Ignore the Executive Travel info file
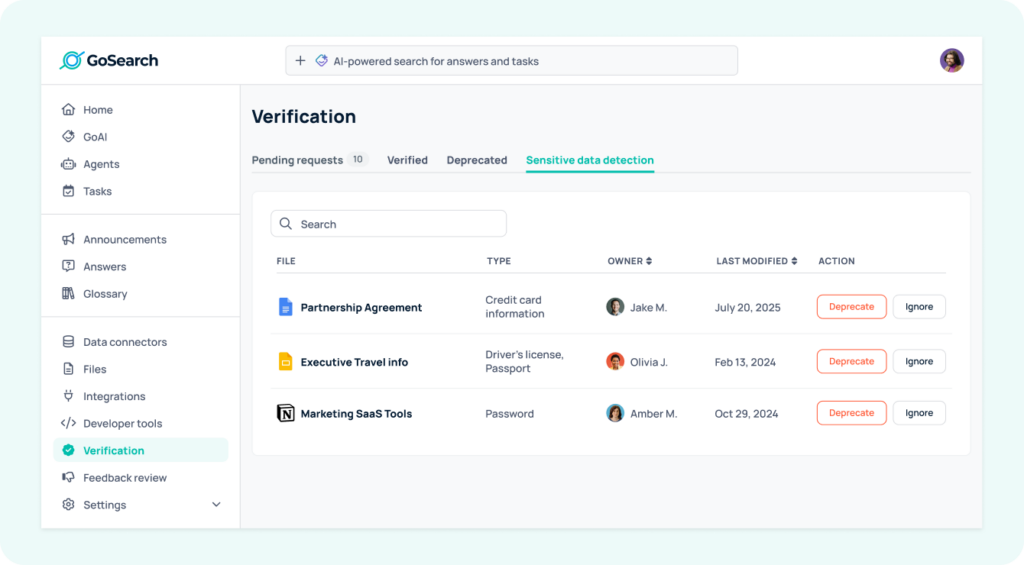 tap(918, 361)
